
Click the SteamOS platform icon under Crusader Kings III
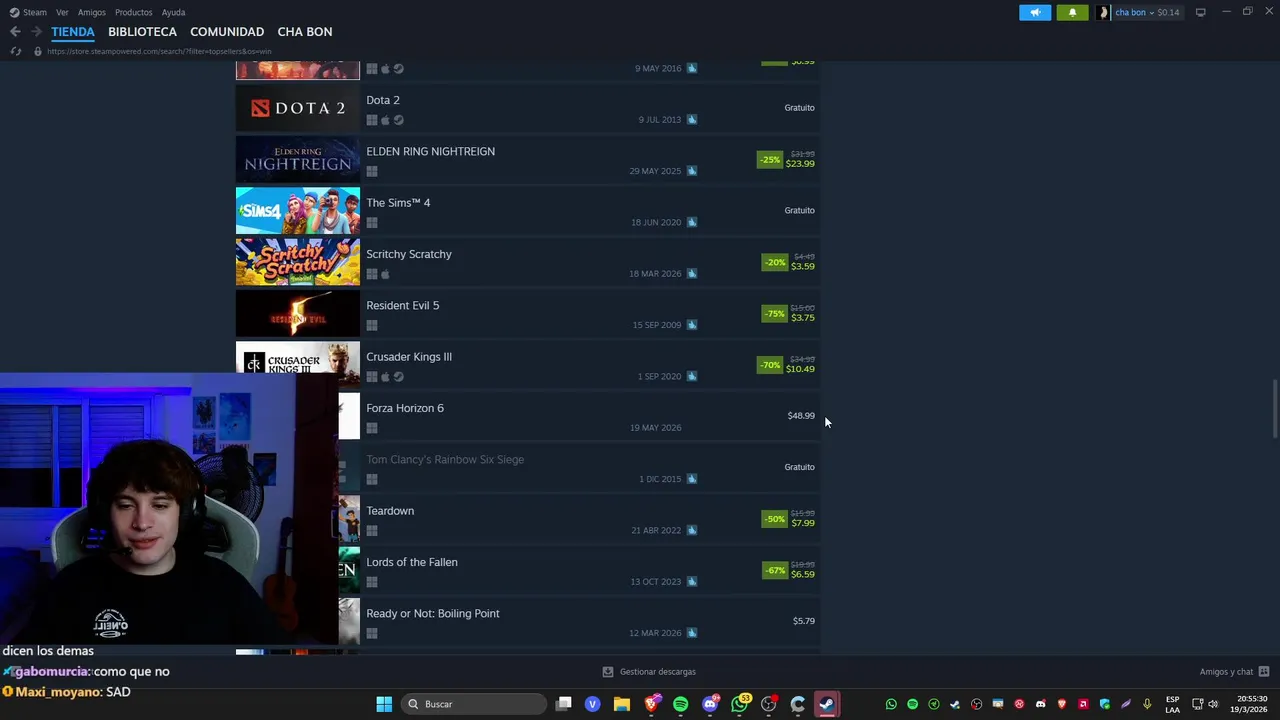click(x=398, y=377)
